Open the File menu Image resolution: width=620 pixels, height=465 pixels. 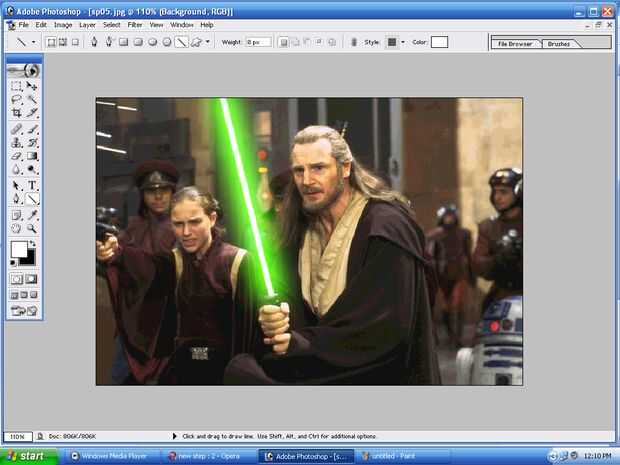[24, 25]
